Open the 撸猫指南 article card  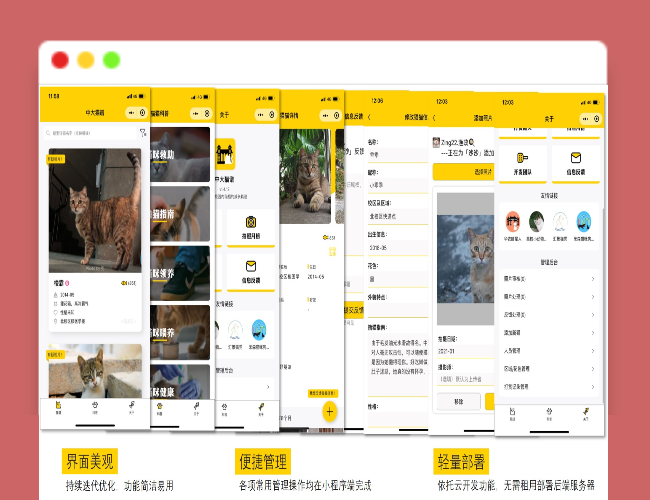click(x=180, y=214)
